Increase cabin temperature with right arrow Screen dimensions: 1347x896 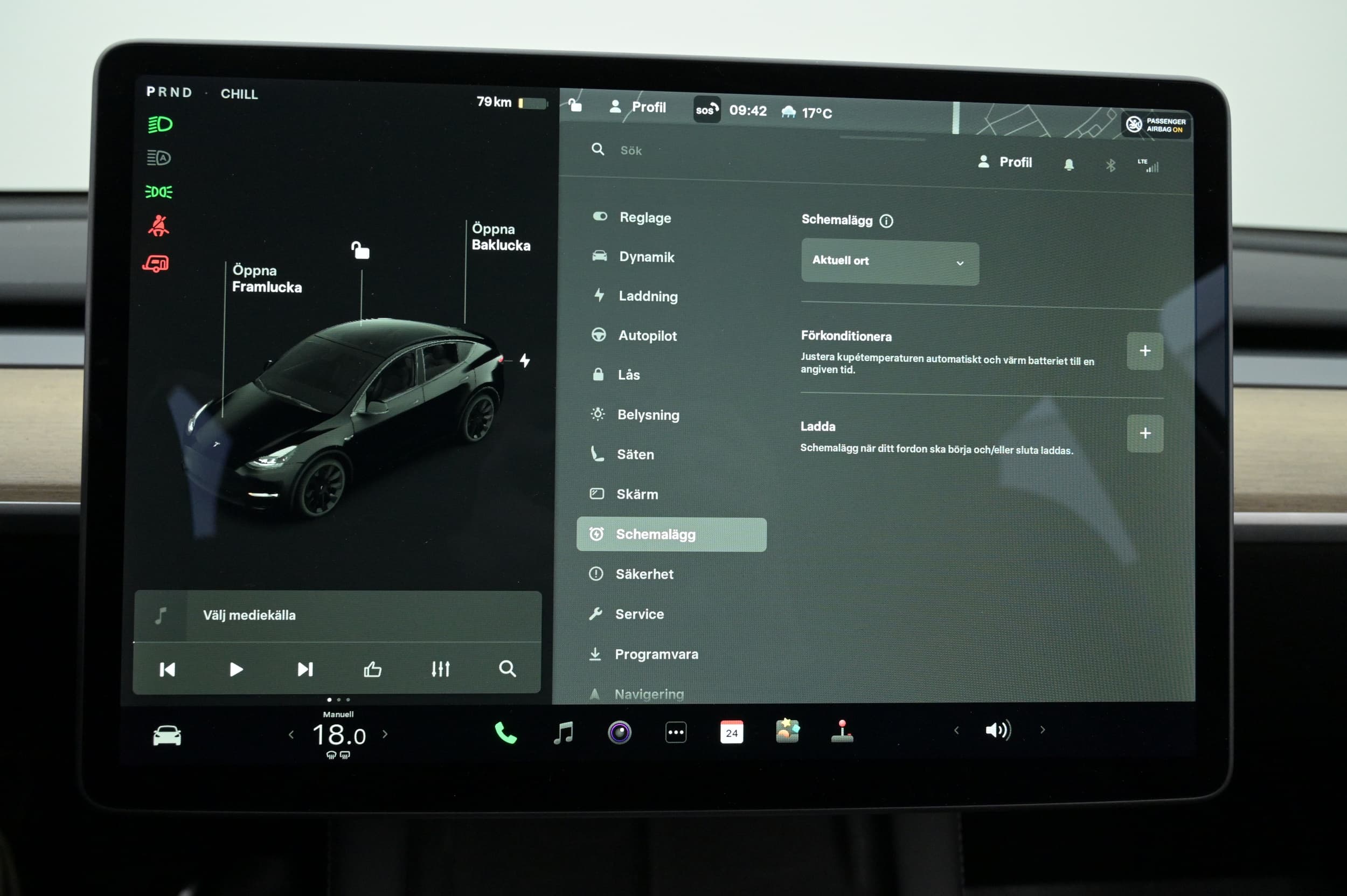(x=385, y=734)
